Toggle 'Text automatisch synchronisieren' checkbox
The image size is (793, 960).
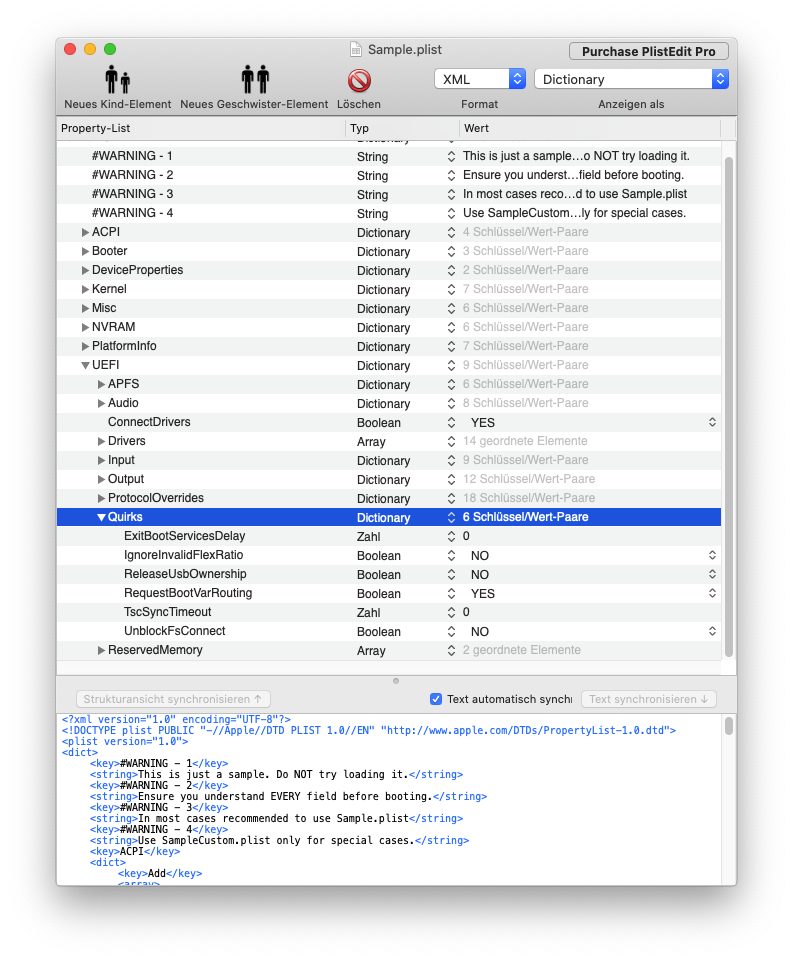pyautogui.click(x=436, y=699)
